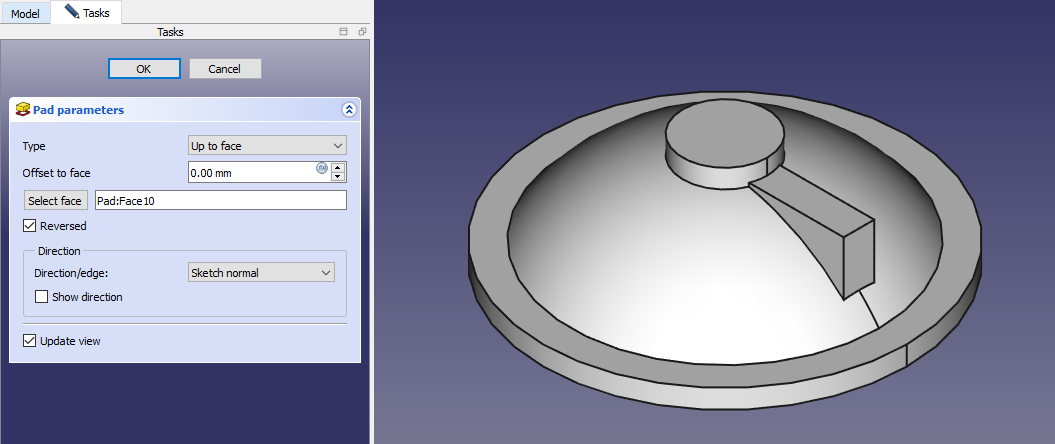
Task: Cancel the pad operation
Action: coord(224,69)
